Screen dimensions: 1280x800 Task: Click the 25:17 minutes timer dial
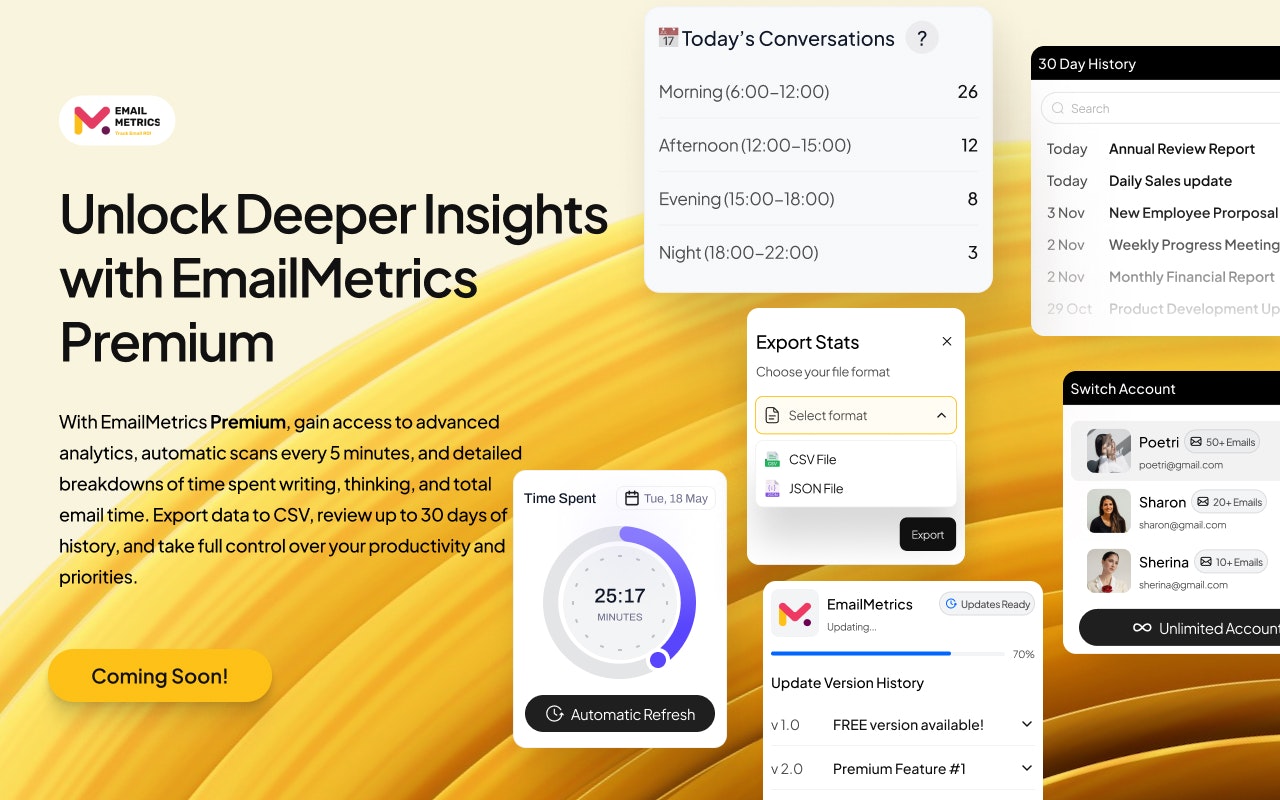(620, 603)
